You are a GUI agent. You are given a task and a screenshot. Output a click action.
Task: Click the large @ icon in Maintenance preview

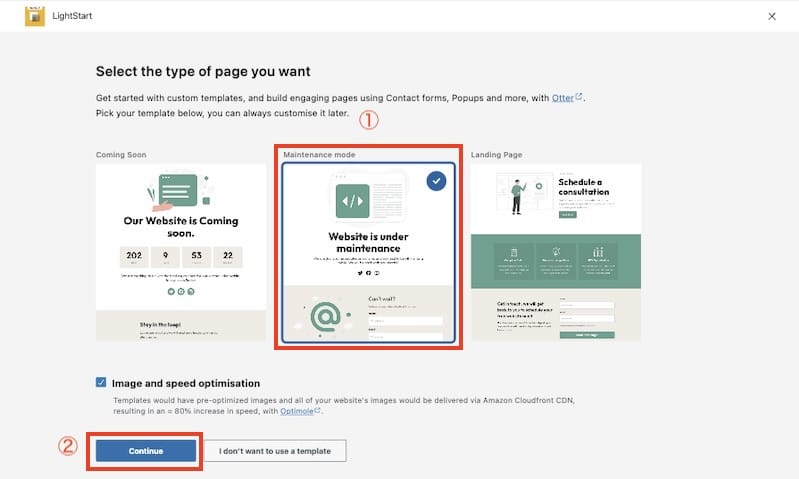coord(326,317)
